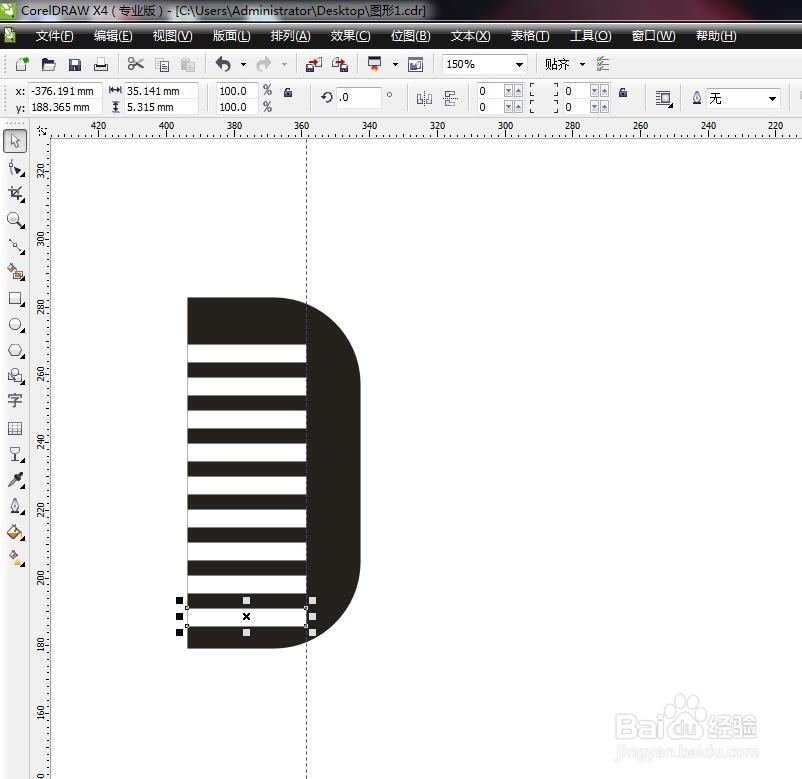Open the 帮助(H) menu
The image size is (802, 779).
coord(716,36)
